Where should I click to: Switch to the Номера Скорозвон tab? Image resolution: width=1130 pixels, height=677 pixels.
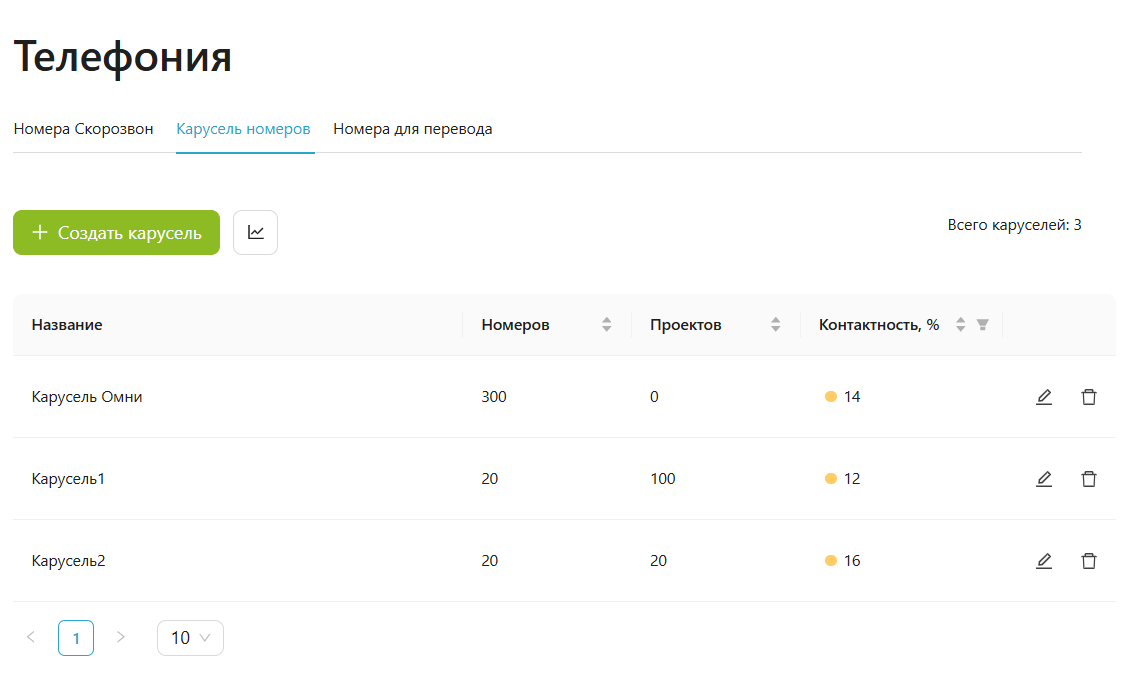coord(83,128)
